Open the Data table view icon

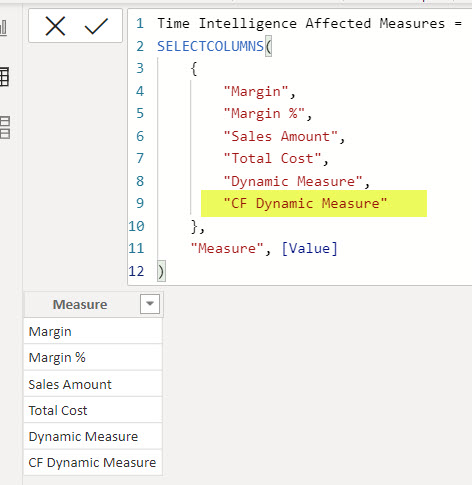(x=4, y=77)
